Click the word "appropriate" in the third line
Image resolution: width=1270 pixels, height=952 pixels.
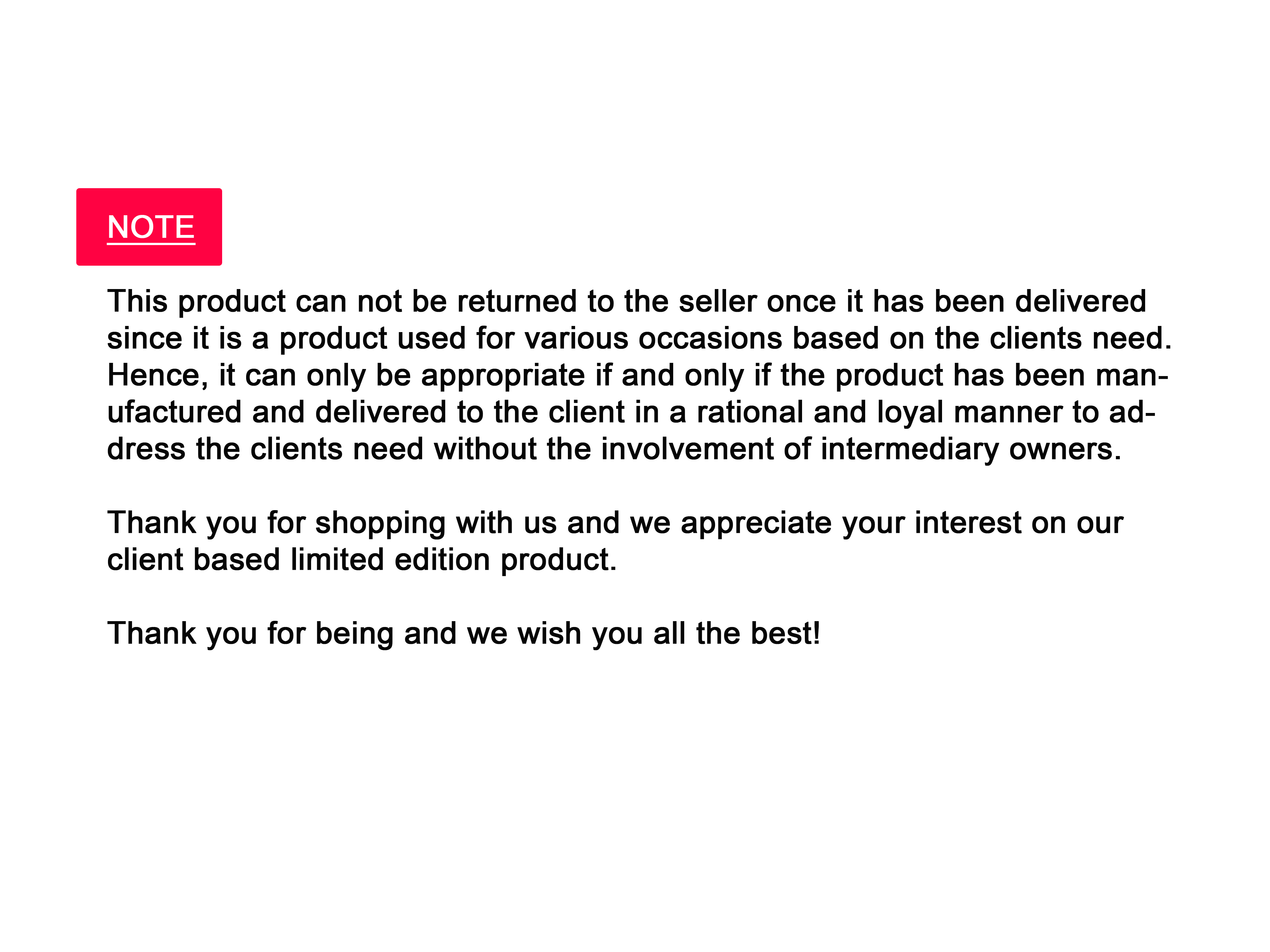click(x=503, y=375)
